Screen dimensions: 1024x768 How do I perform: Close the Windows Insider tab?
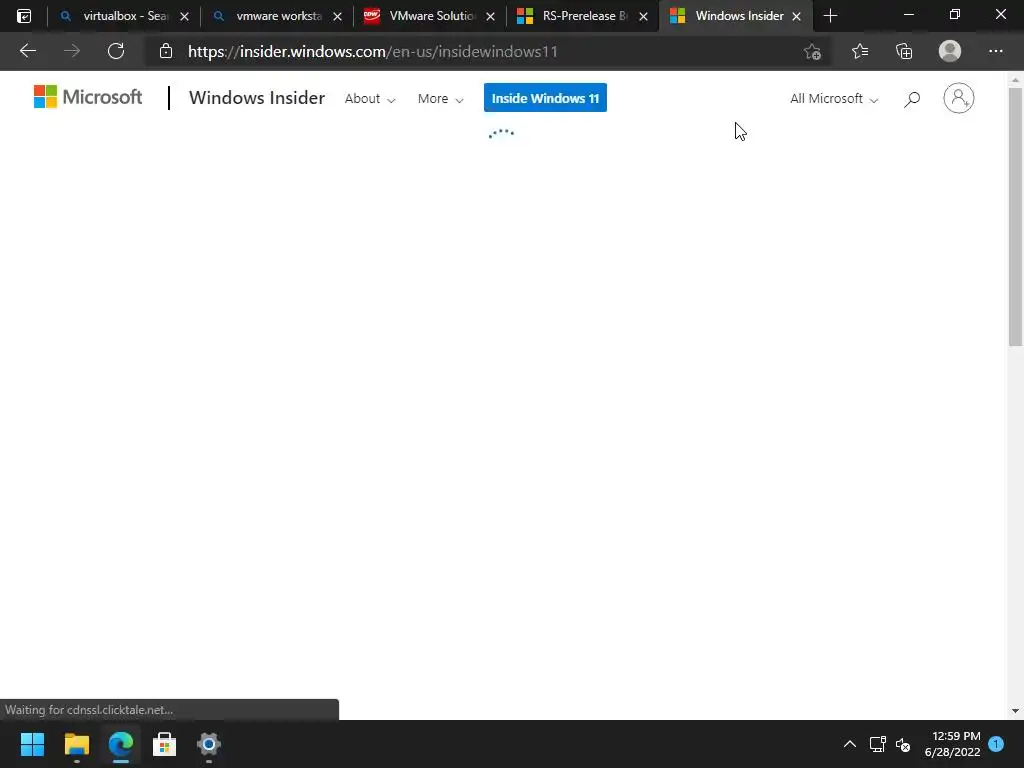(796, 16)
